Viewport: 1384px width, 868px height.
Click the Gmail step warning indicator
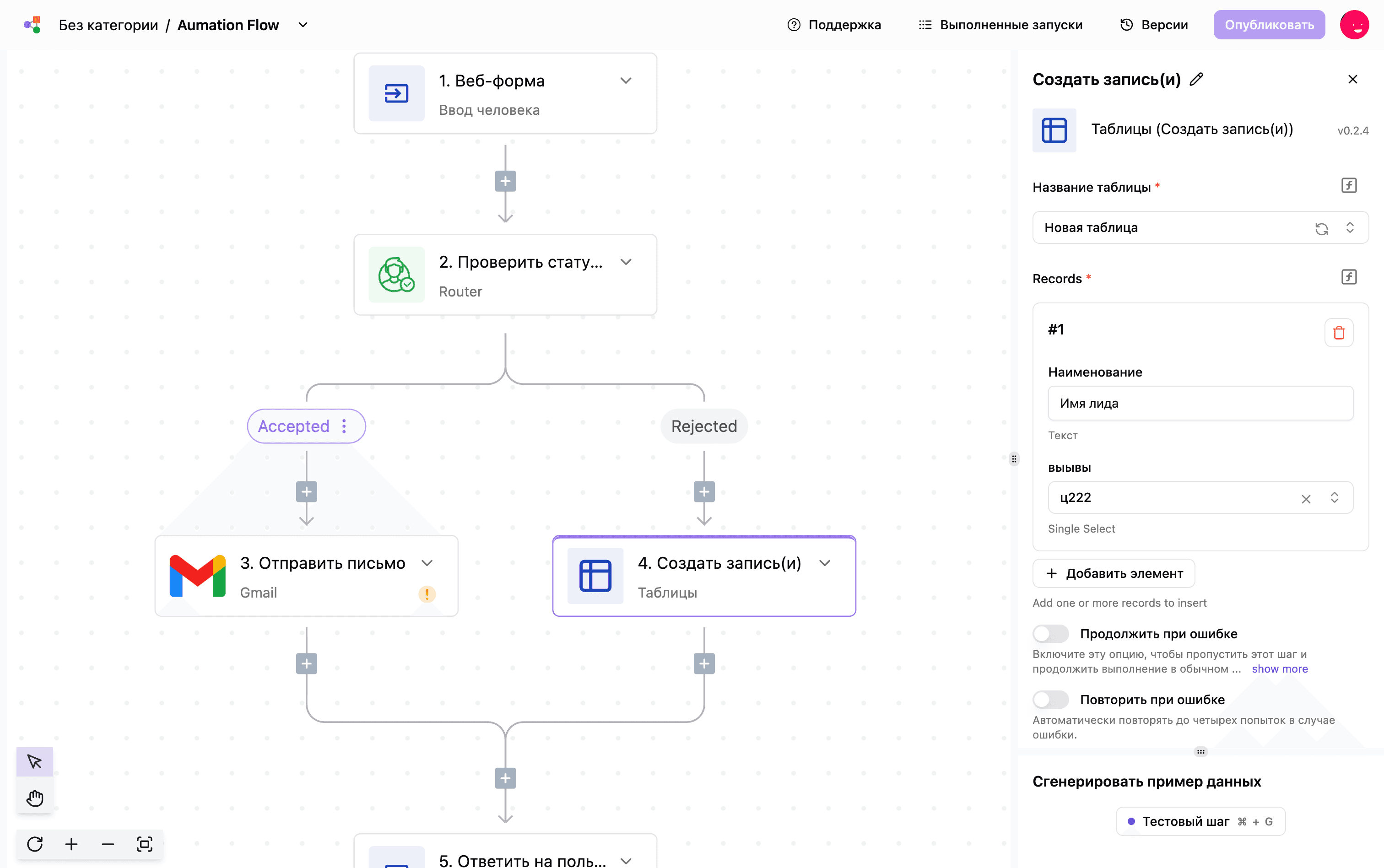[x=427, y=593]
